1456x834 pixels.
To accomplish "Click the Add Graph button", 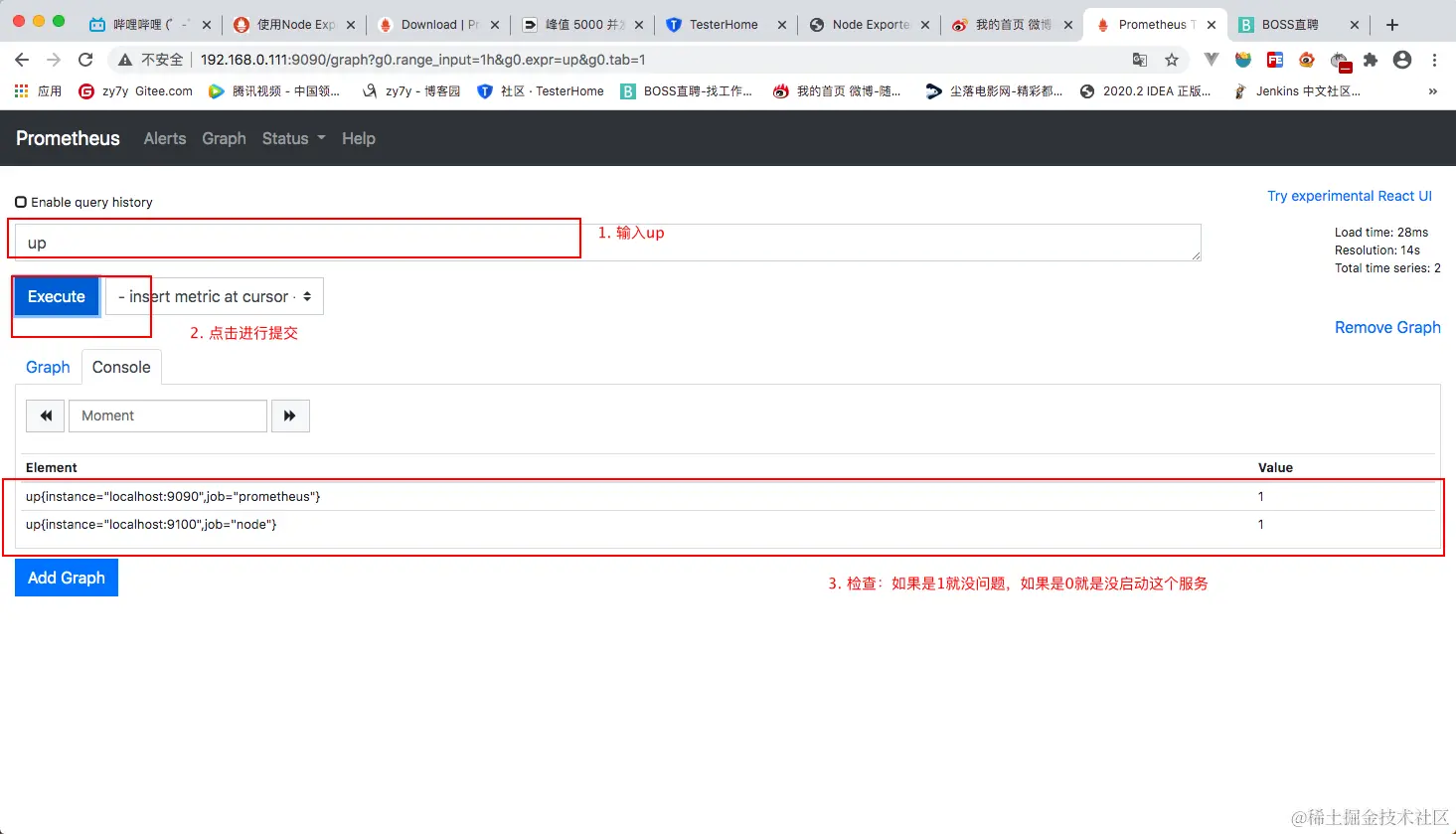I will tap(67, 578).
